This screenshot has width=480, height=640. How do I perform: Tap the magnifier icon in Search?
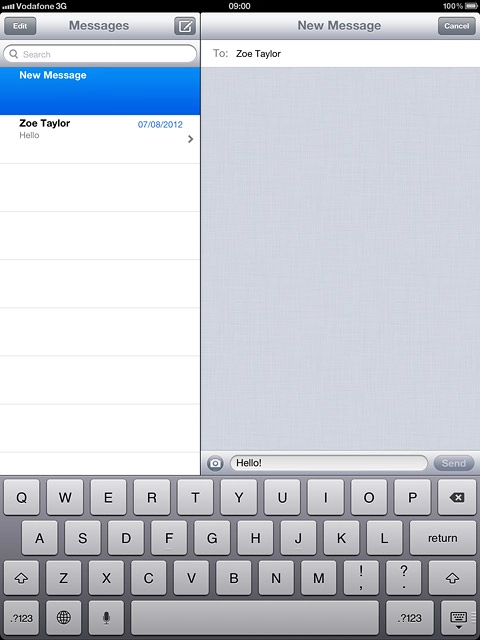13,54
